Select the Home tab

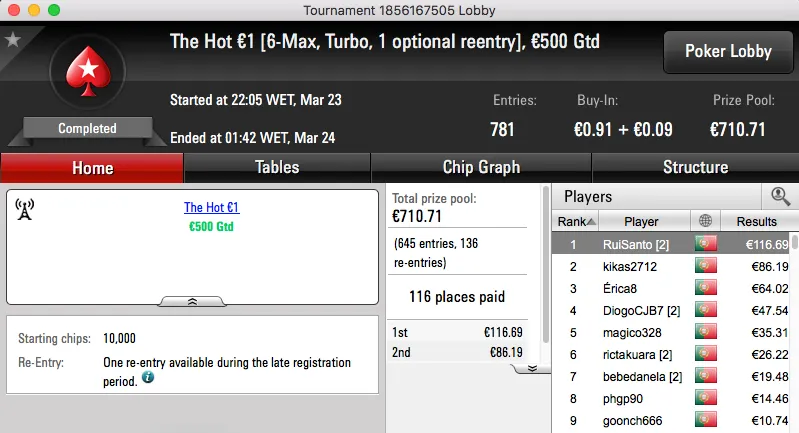[92, 167]
